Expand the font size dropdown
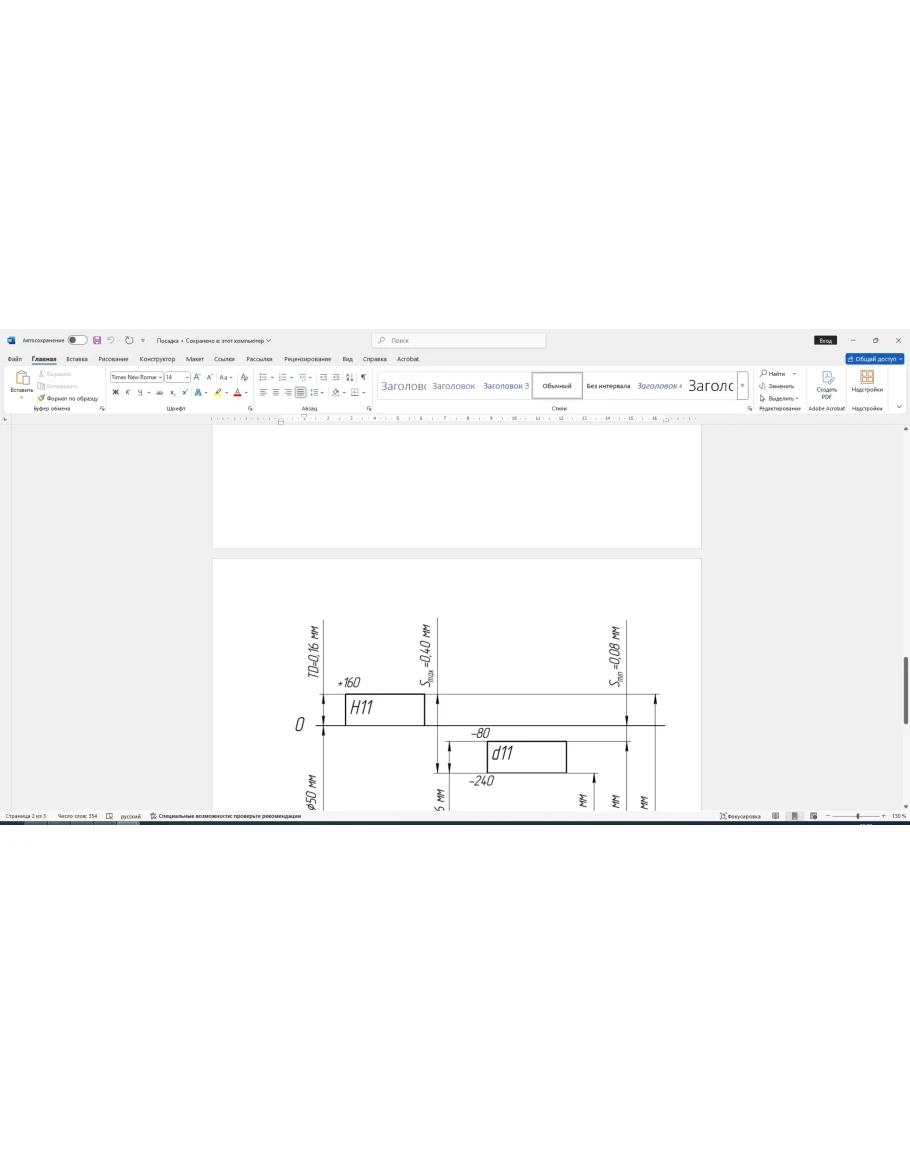This screenshot has height=1155, width=910. [x=187, y=377]
